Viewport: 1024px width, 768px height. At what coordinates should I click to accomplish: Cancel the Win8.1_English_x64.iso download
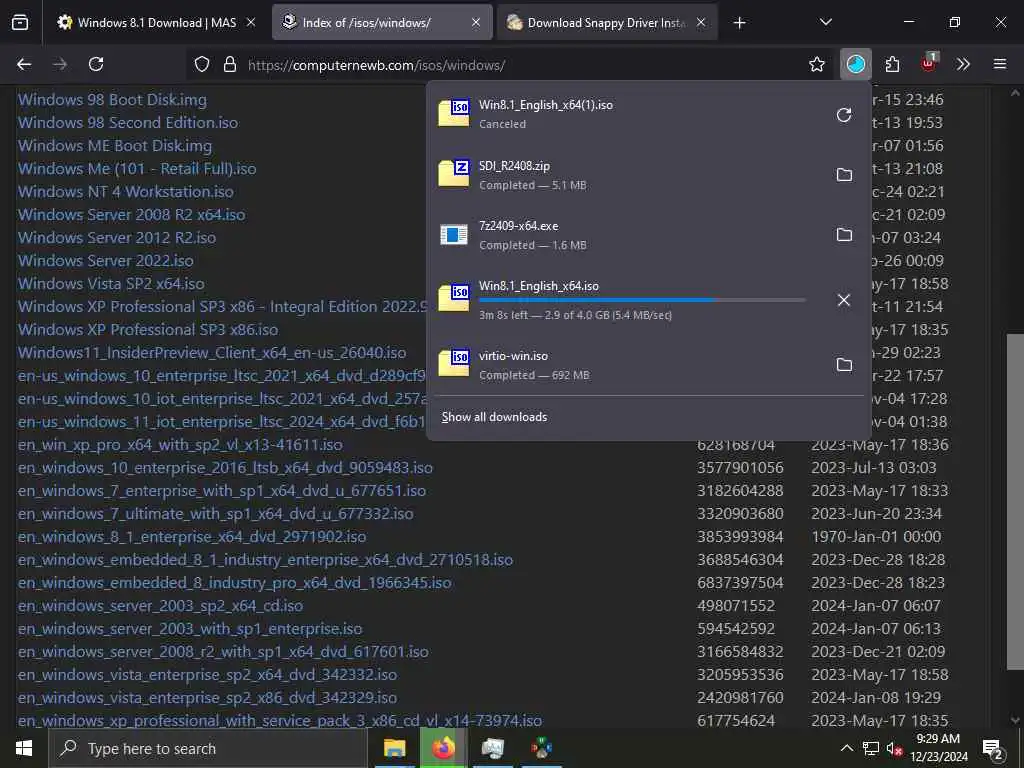click(844, 300)
